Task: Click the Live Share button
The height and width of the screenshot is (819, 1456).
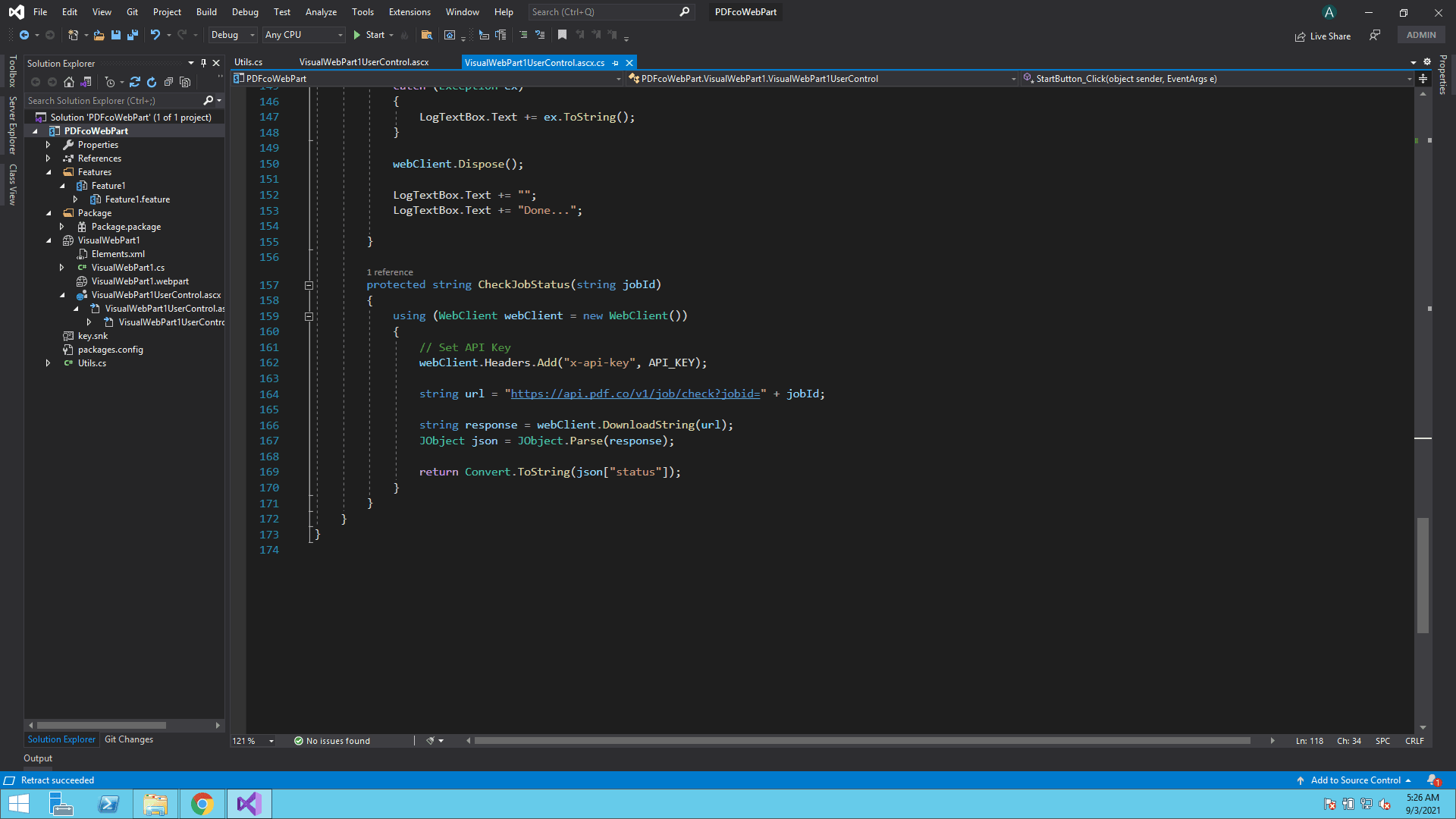Action: [1323, 36]
